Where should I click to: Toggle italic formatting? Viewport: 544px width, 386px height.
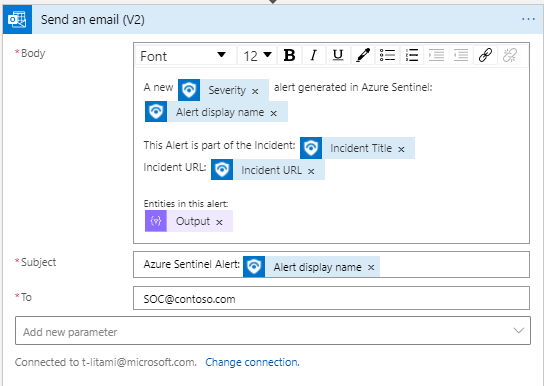314,55
